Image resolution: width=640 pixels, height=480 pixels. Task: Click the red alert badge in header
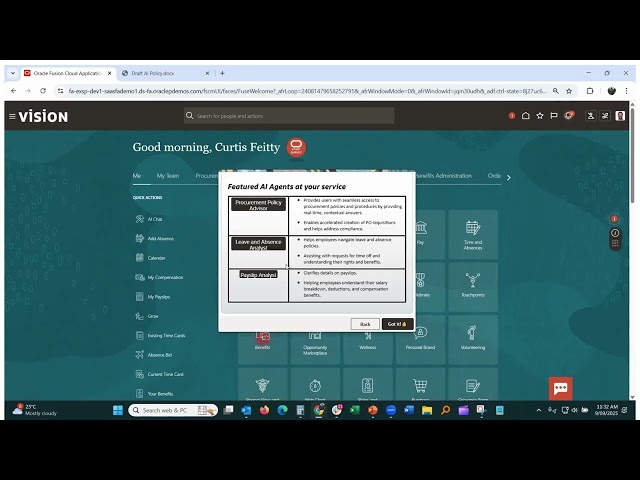point(512,116)
